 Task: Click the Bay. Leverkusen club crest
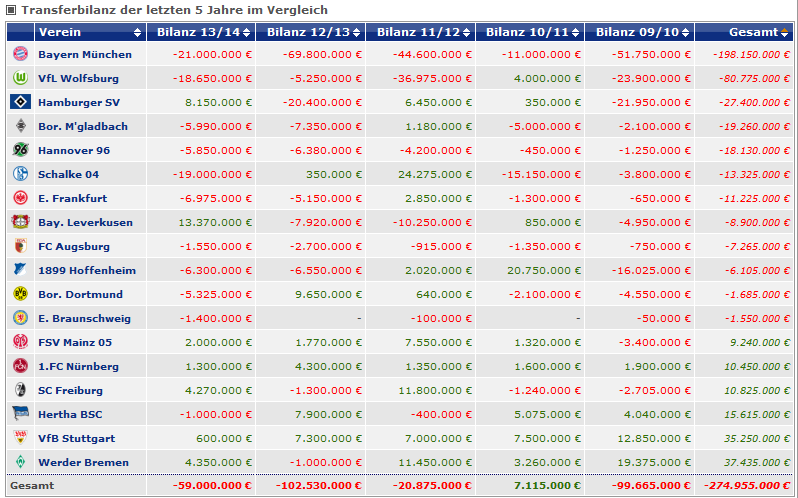tap(20, 222)
